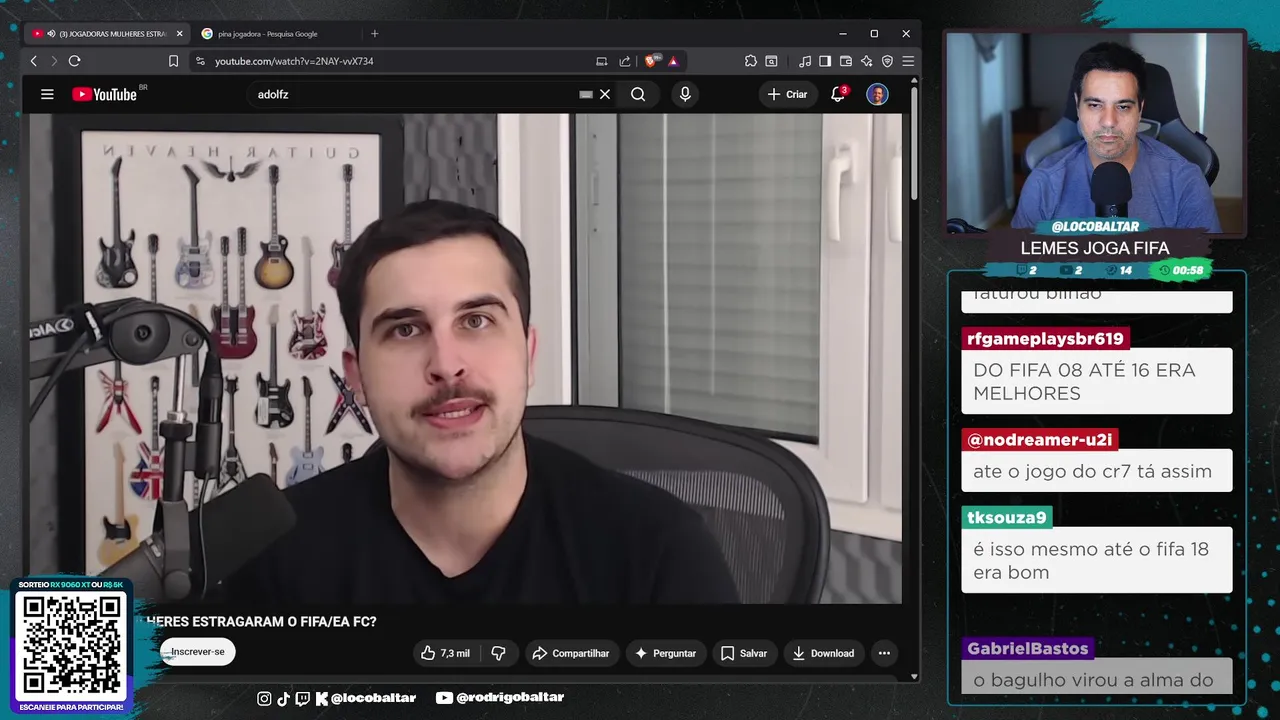This screenshot has height=720, width=1280.
Task: Download the video
Action: pos(823,653)
